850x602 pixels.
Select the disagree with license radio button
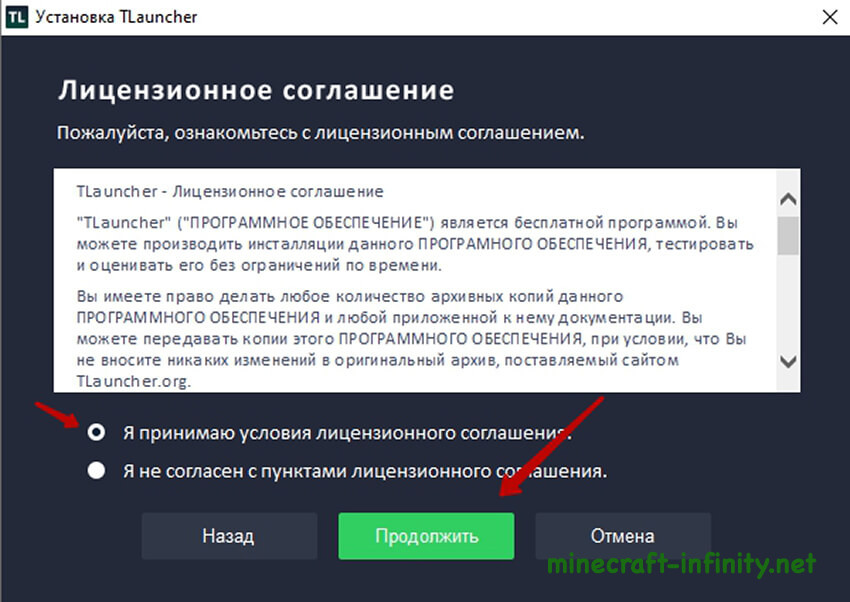(x=96, y=470)
